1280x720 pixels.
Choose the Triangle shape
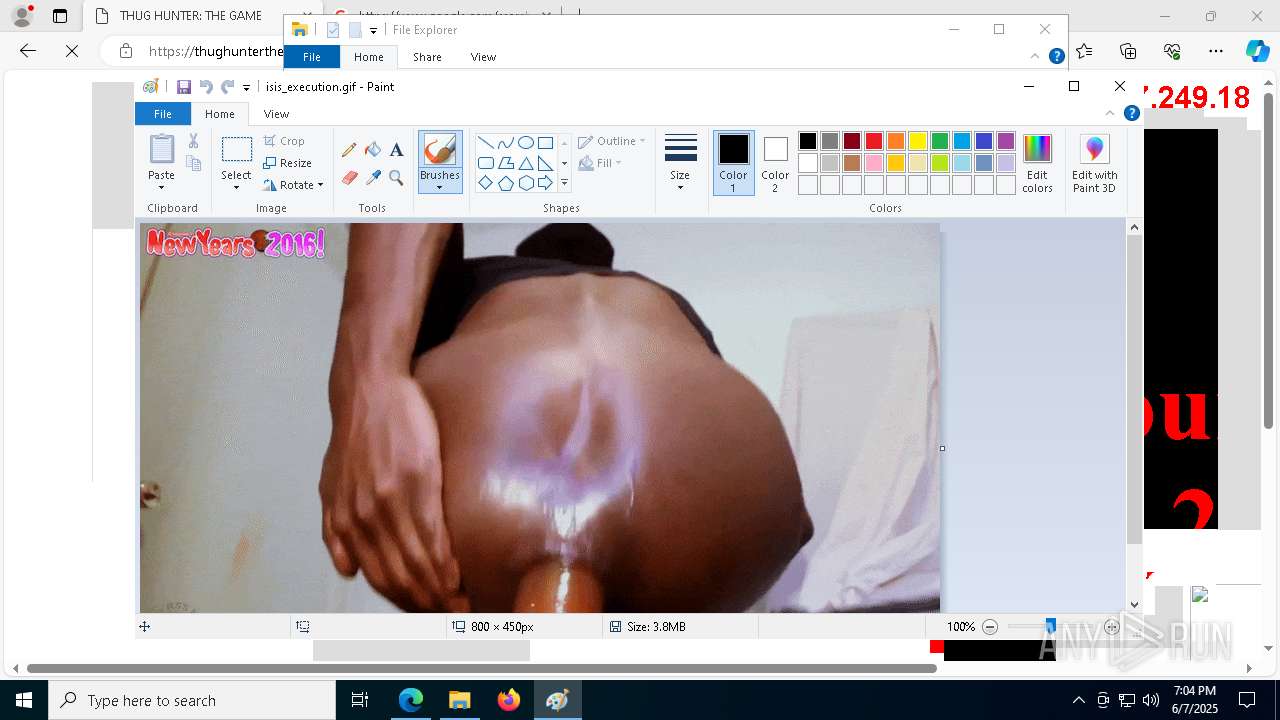pos(525,163)
